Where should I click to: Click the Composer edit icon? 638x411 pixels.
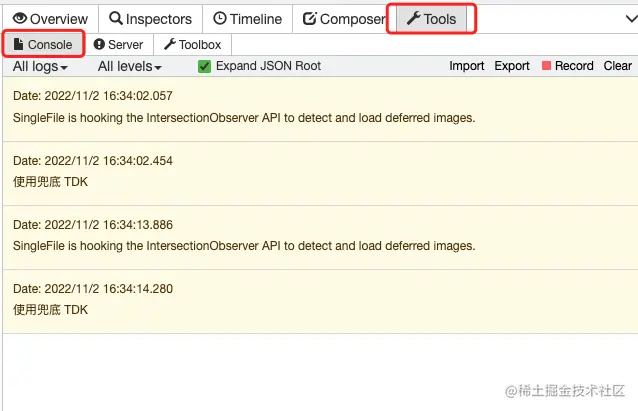(x=309, y=19)
